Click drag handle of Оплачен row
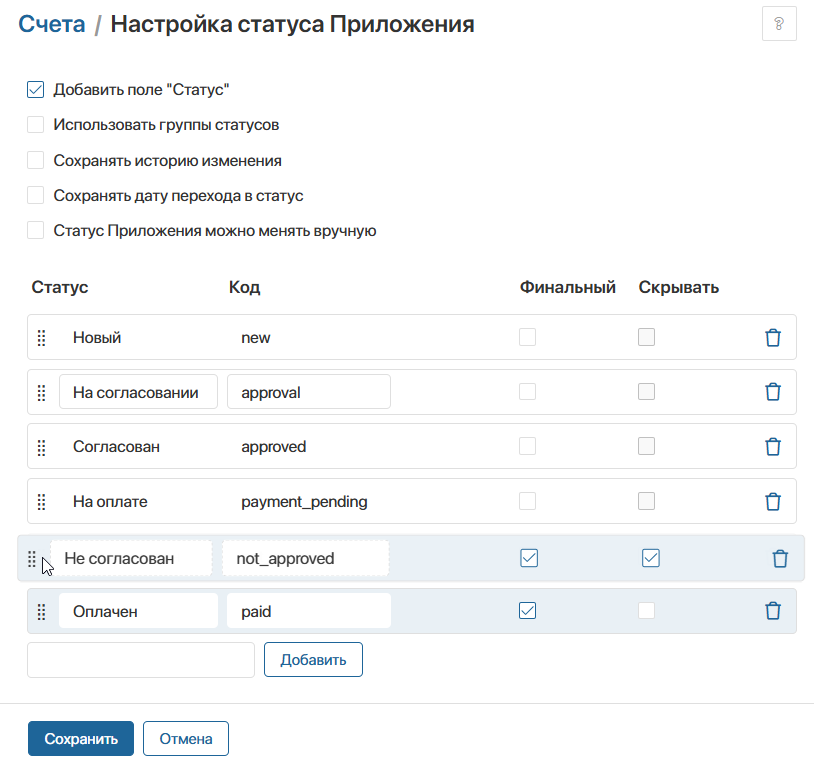This screenshot has width=814, height=762. click(x=42, y=612)
